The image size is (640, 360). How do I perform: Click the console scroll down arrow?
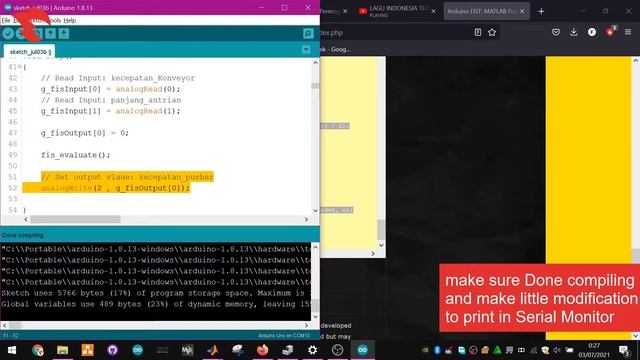(315, 317)
